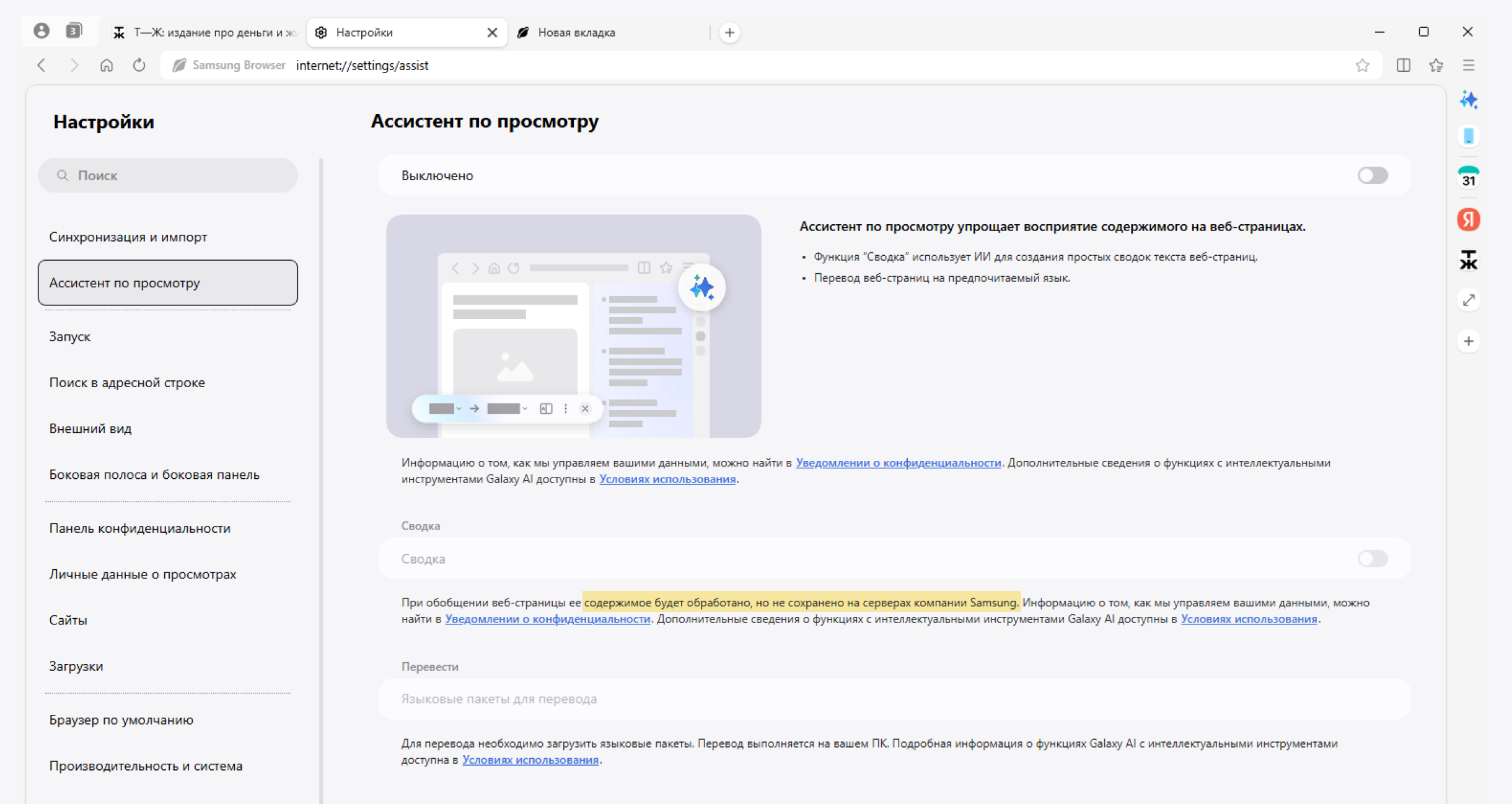The height and width of the screenshot is (804, 1512).
Task: Select Ассистент по просмотру in settings menu
Action: [168, 282]
